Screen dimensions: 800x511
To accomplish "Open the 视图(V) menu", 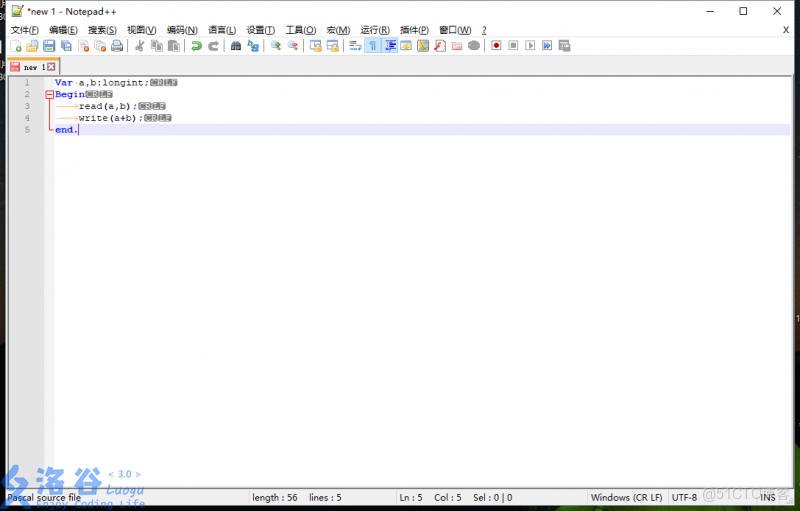I will pyautogui.click(x=141, y=30).
